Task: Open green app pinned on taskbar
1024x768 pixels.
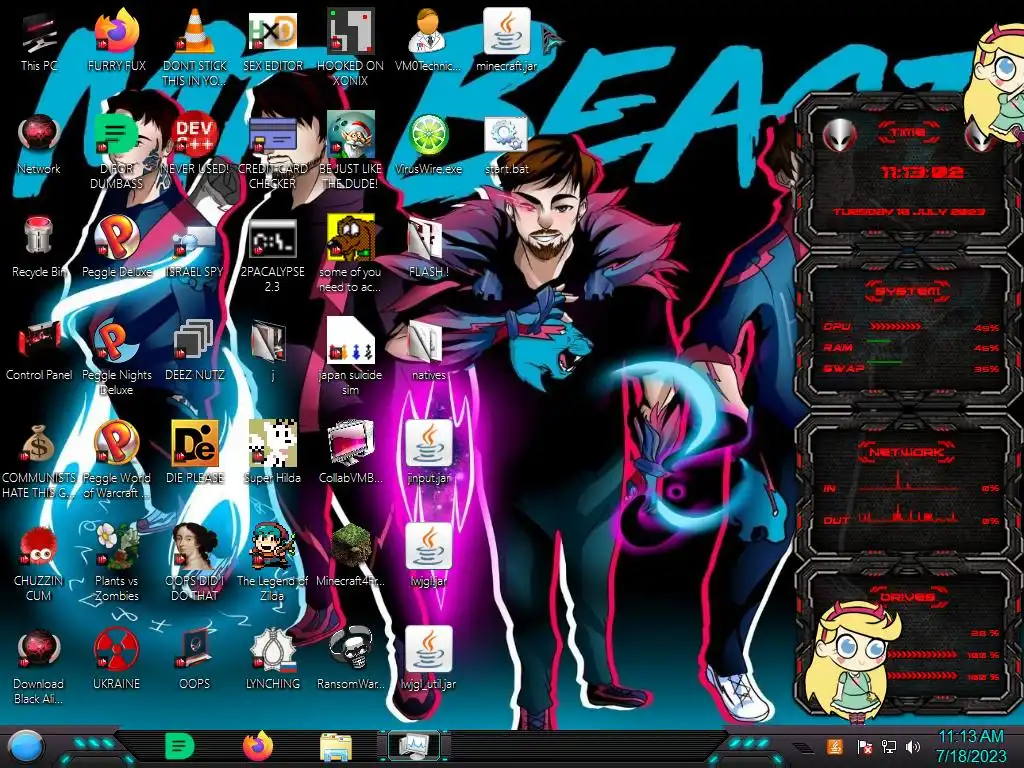Action: pyautogui.click(x=180, y=746)
